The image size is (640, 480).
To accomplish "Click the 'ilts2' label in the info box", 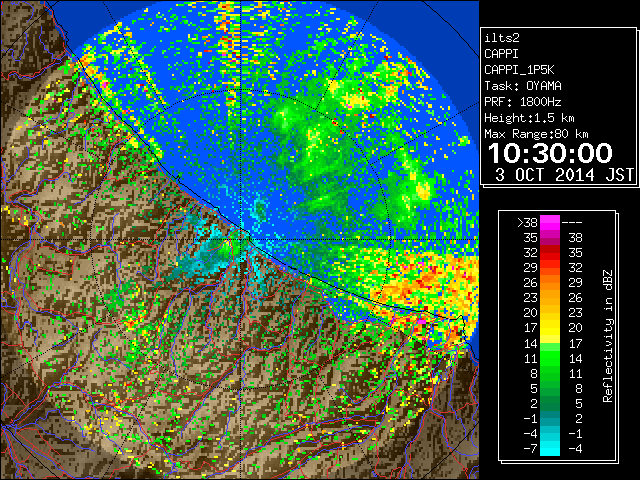I will click(502, 38).
